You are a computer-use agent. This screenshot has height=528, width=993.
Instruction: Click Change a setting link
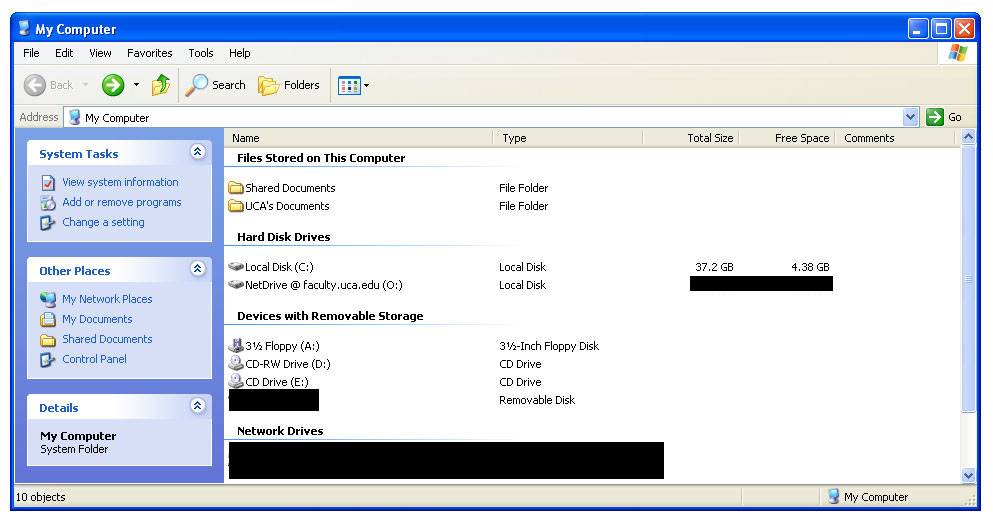pos(103,222)
